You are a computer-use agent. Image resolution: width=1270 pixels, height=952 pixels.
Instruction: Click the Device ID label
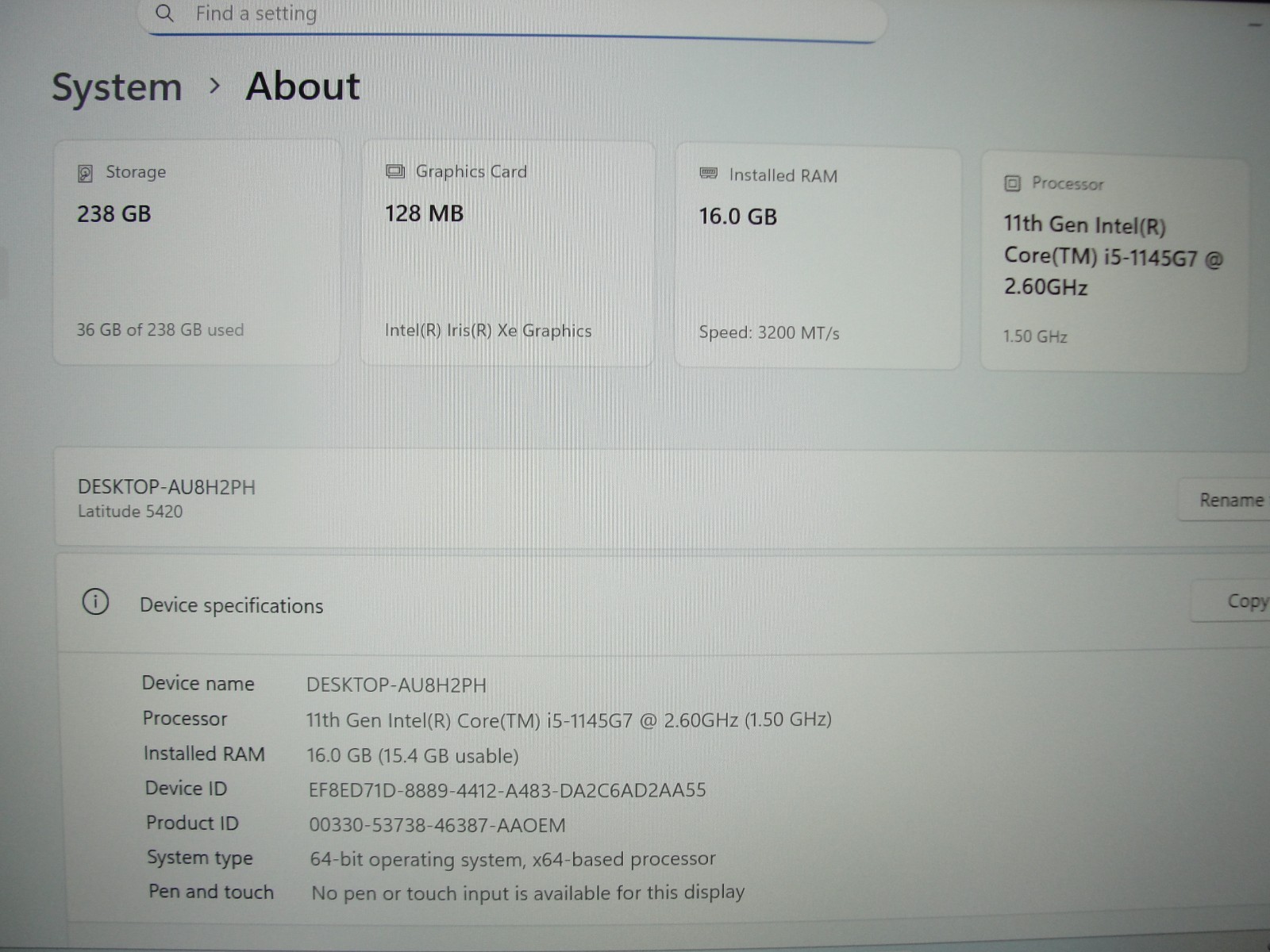[186, 789]
